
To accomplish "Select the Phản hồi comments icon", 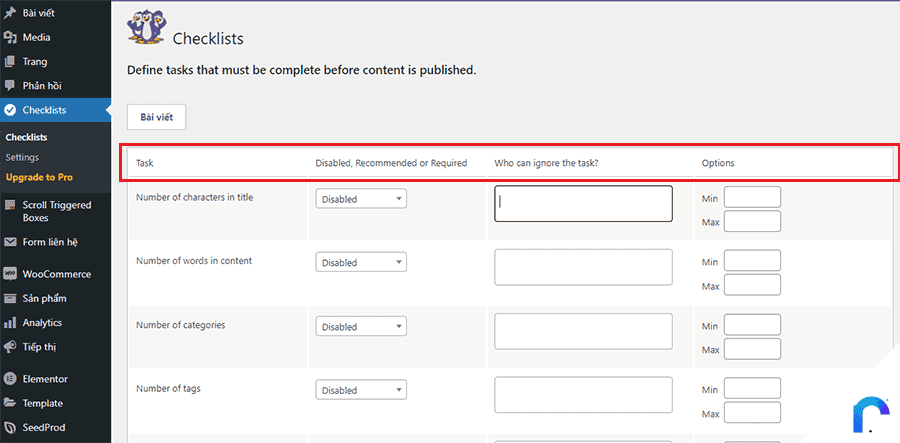I will coord(10,86).
